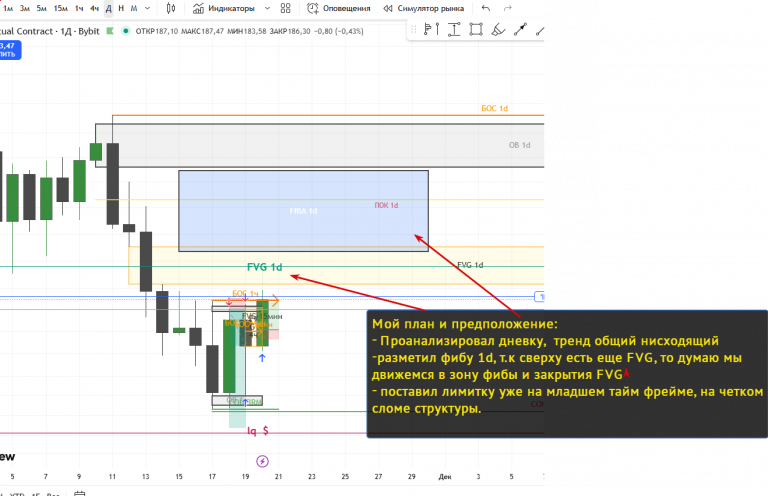
Task: Select the orange БОС 1ч label
Action: tap(245, 293)
